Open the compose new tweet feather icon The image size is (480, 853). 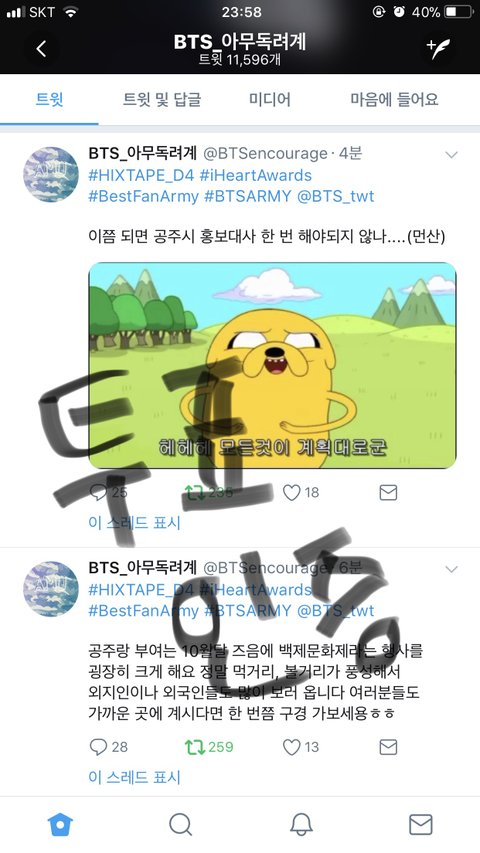[x=438, y=49]
